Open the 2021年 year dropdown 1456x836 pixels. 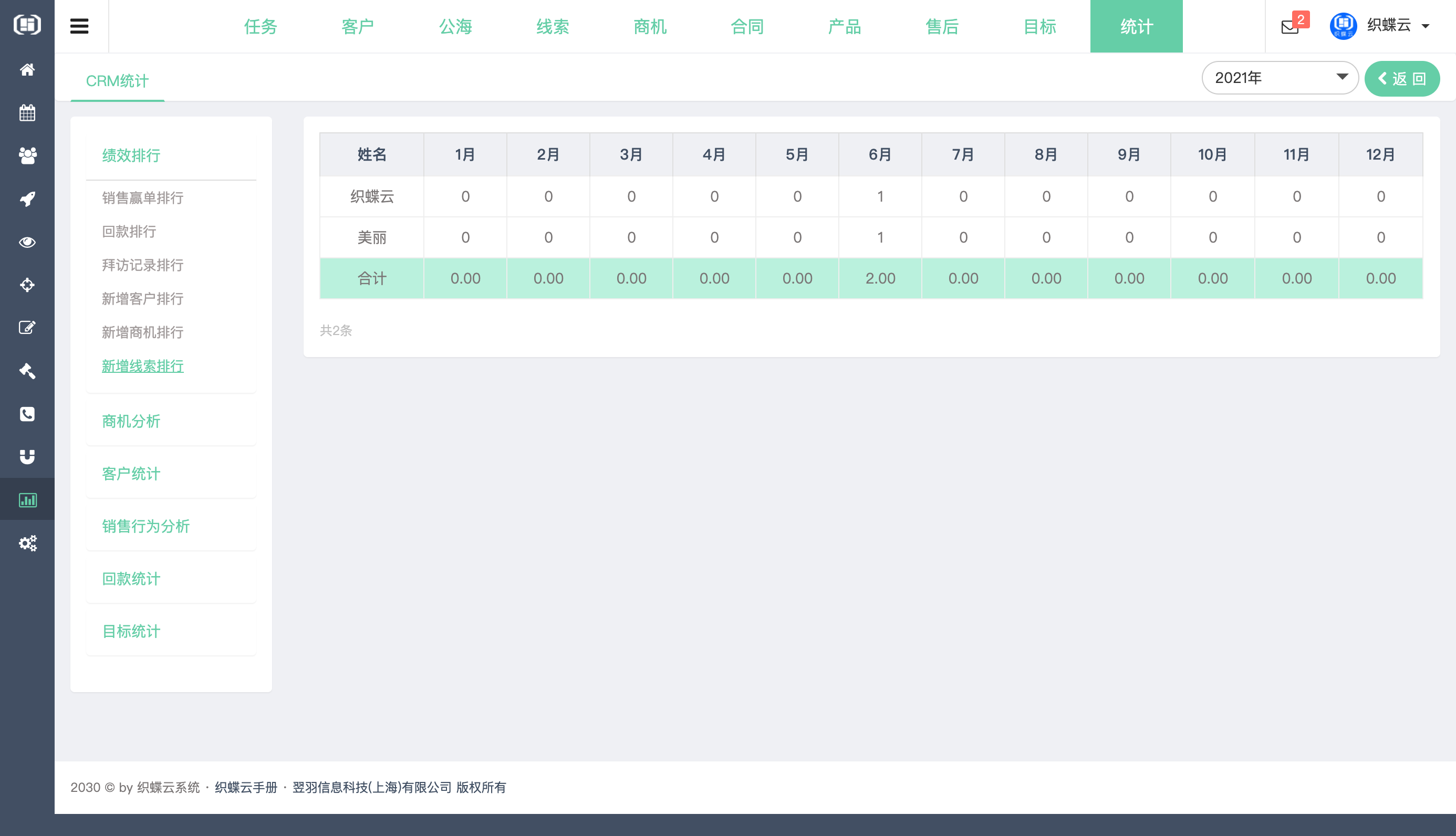1281,78
